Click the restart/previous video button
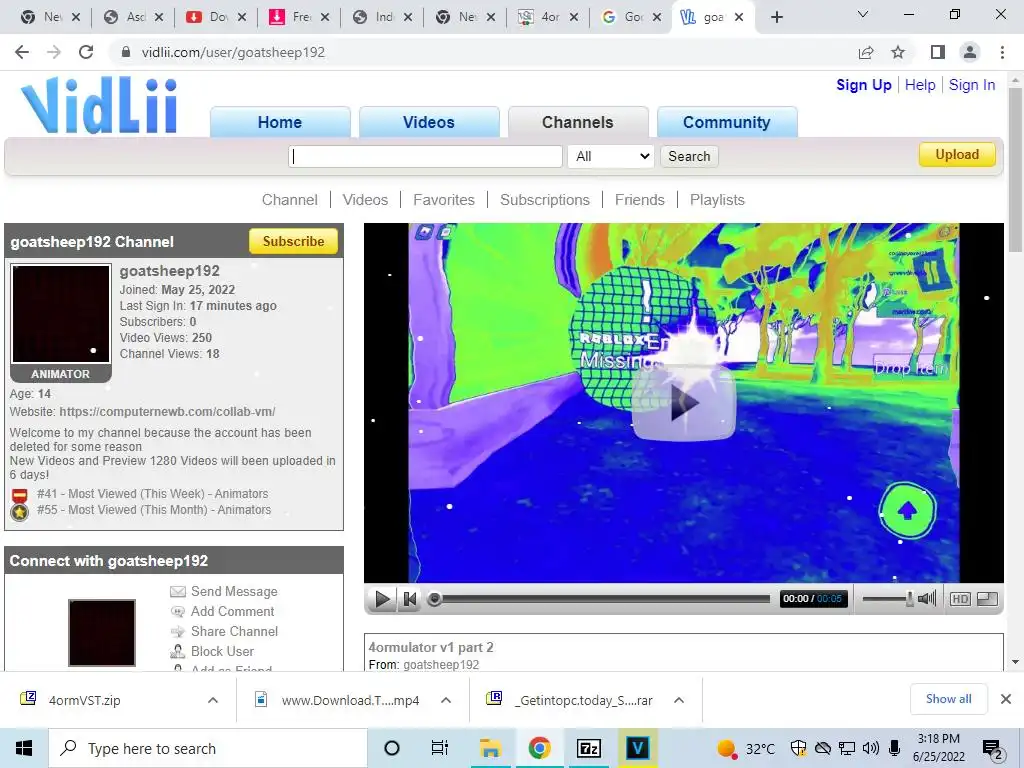This screenshot has width=1024, height=768. pos(409,599)
